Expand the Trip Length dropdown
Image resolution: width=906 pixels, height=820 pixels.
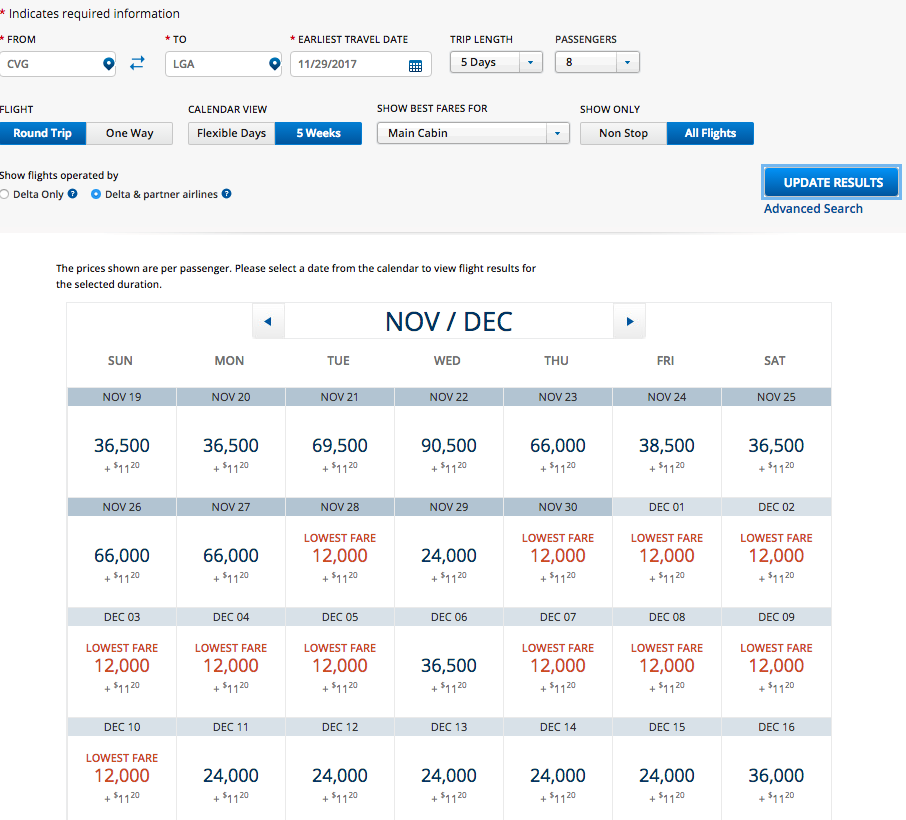[x=496, y=62]
